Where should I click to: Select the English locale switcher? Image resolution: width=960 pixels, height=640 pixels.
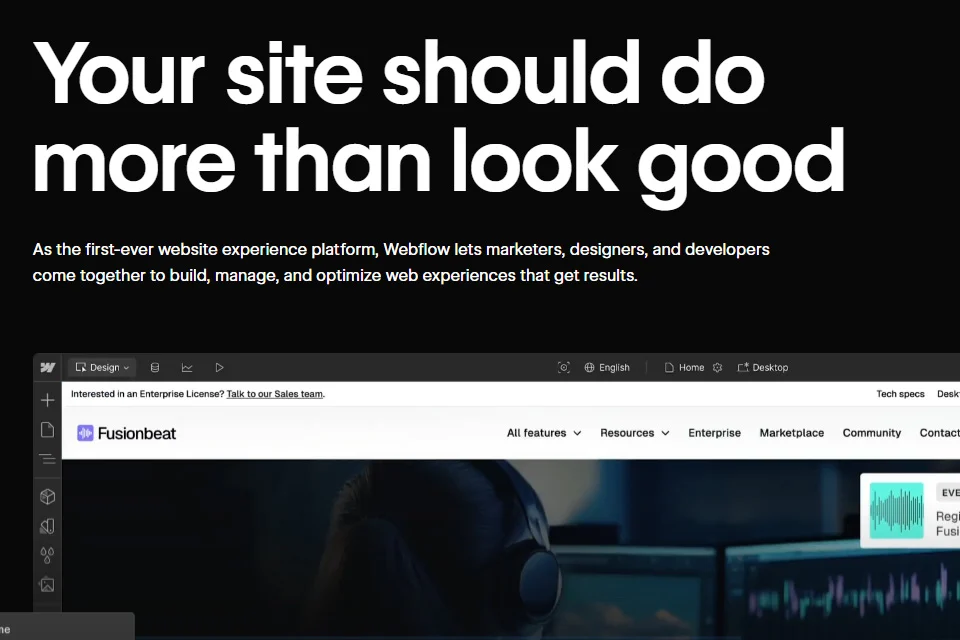pyautogui.click(x=607, y=367)
